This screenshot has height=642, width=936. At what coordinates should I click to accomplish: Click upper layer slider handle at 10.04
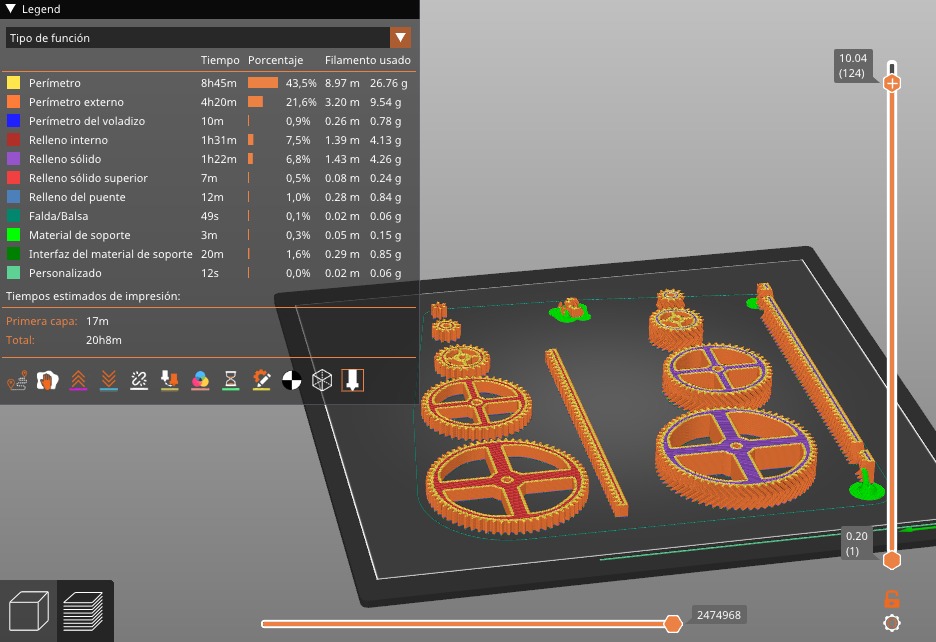pyautogui.click(x=892, y=83)
